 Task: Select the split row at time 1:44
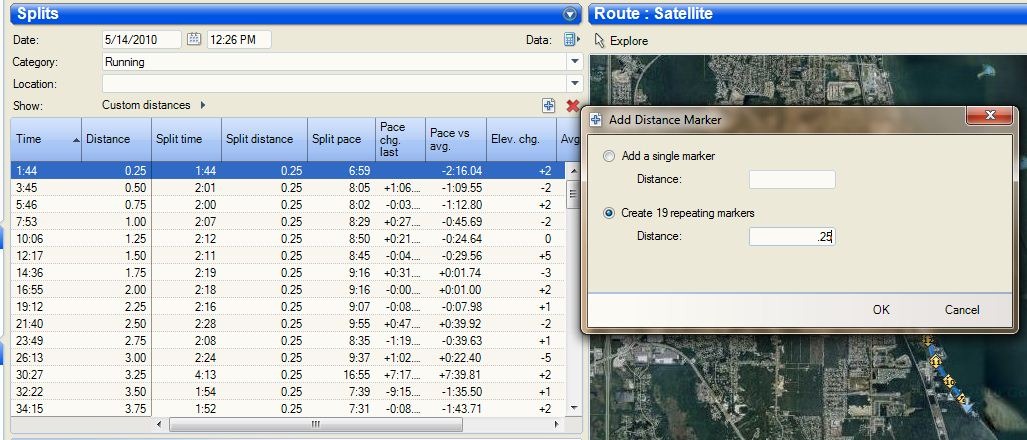[x=288, y=170]
